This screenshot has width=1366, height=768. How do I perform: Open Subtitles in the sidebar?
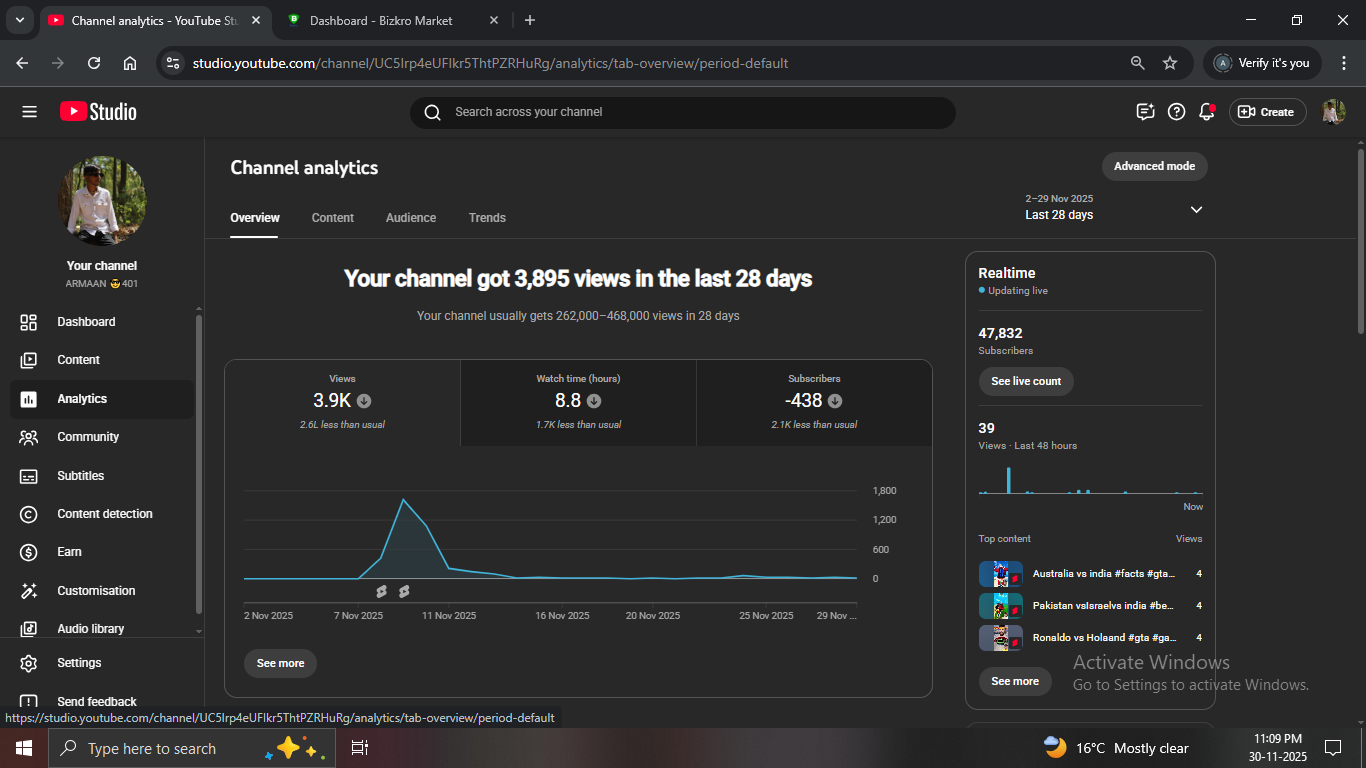coord(80,476)
